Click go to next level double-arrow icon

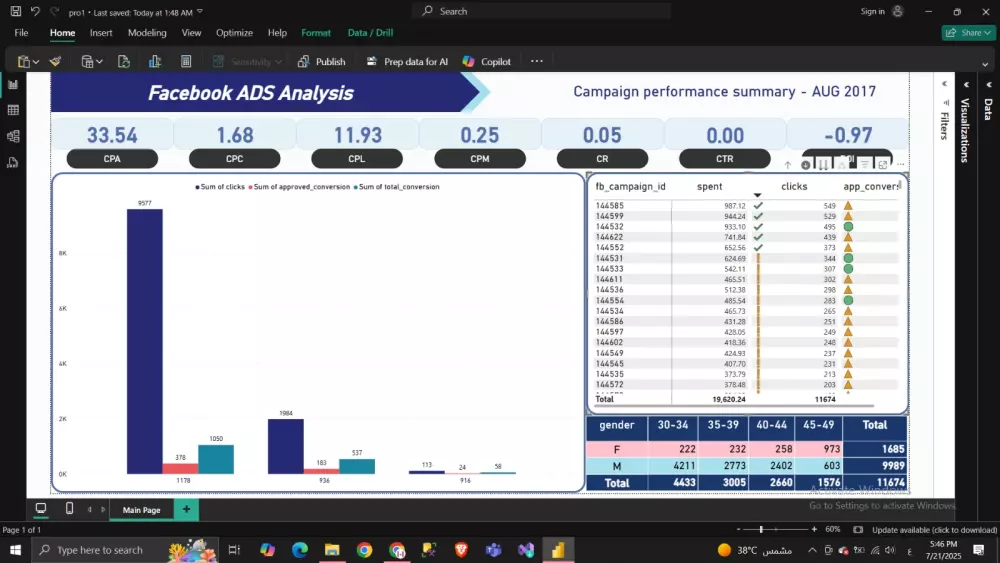click(823, 165)
